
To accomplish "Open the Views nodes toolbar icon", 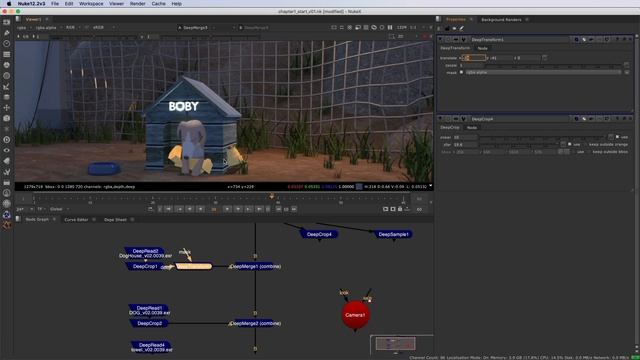I will click(x=7, y=150).
